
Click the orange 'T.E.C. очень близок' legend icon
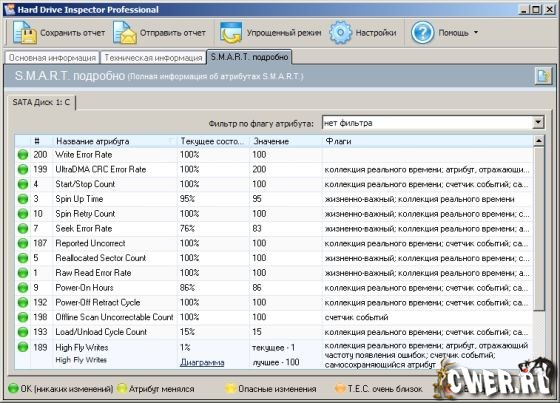click(x=340, y=388)
